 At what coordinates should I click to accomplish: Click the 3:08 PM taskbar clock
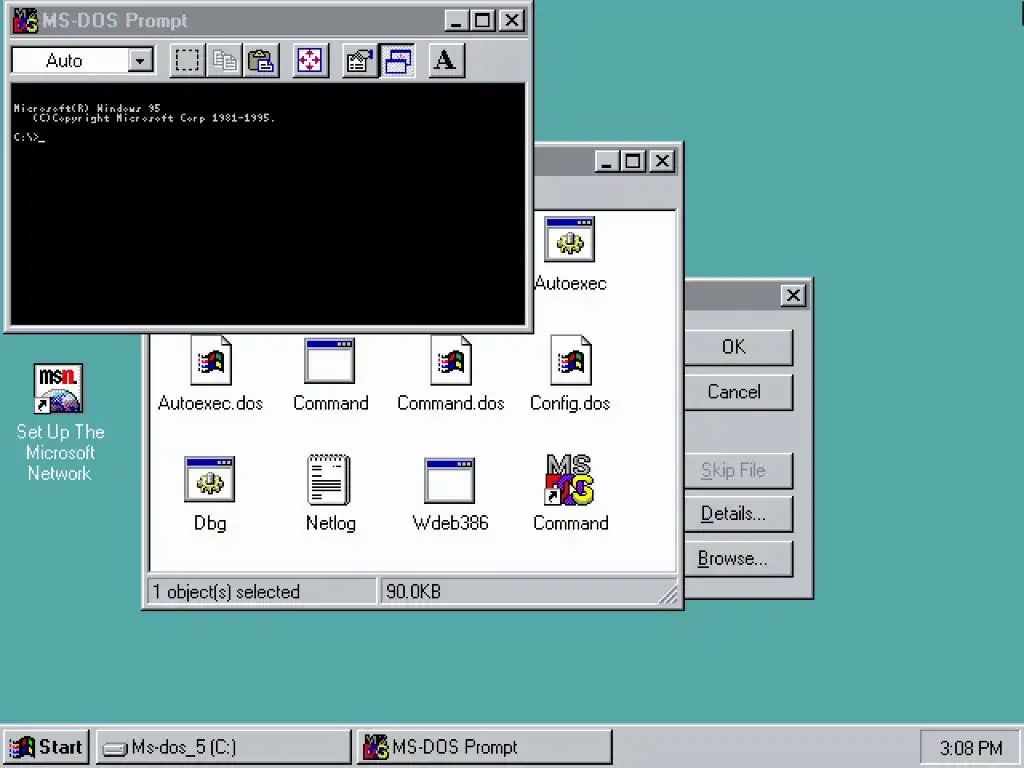970,748
